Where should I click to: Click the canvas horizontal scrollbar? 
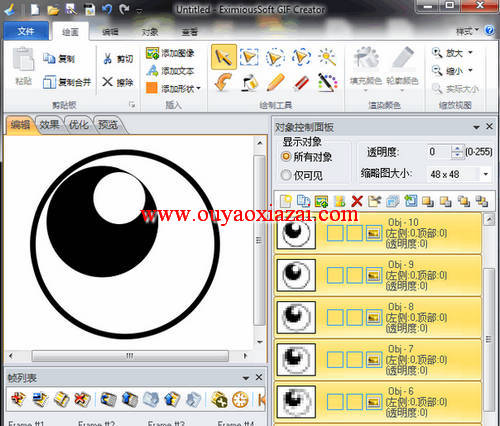130,356
